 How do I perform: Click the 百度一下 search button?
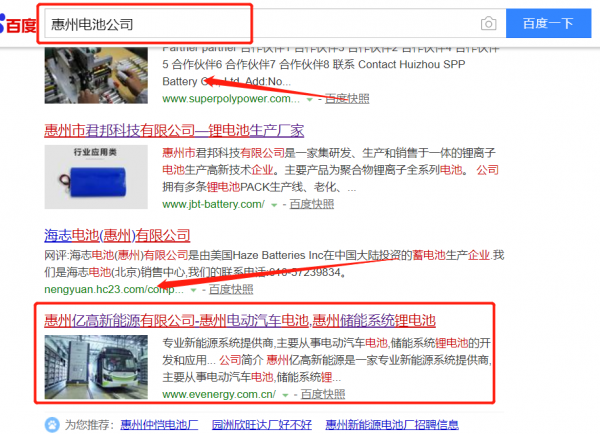click(x=548, y=24)
